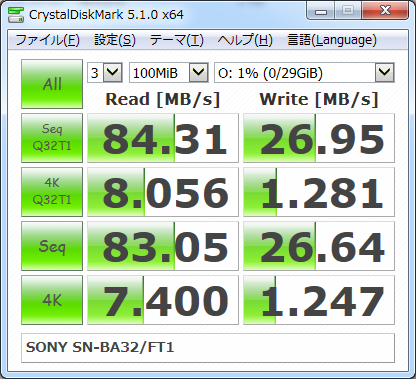Close the CrystalDiskMark window
This screenshot has width=416, height=379.
click(x=385, y=11)
